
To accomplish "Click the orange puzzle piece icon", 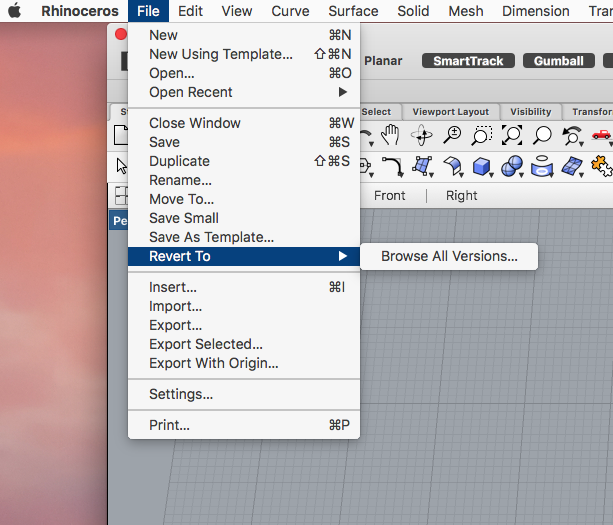I will tap(601, 166).
